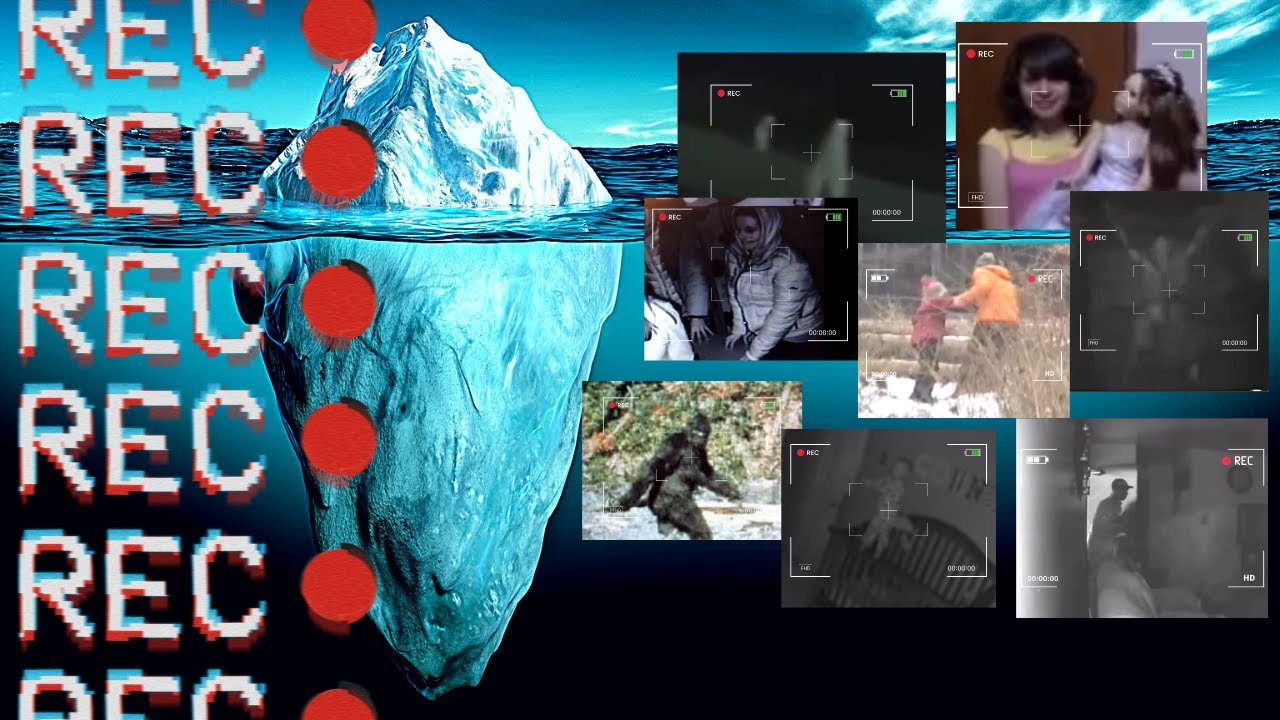Click the man in cap doorway thumbnail

[1142, 518]
